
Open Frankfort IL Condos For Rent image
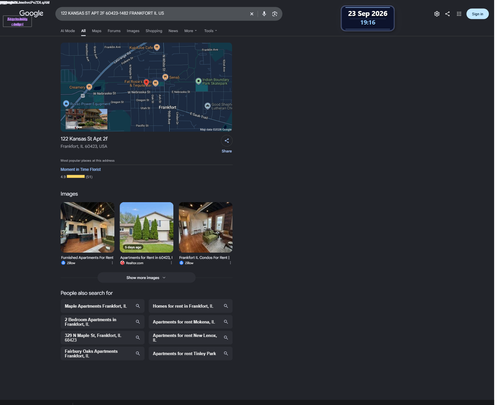coord(206,227)
